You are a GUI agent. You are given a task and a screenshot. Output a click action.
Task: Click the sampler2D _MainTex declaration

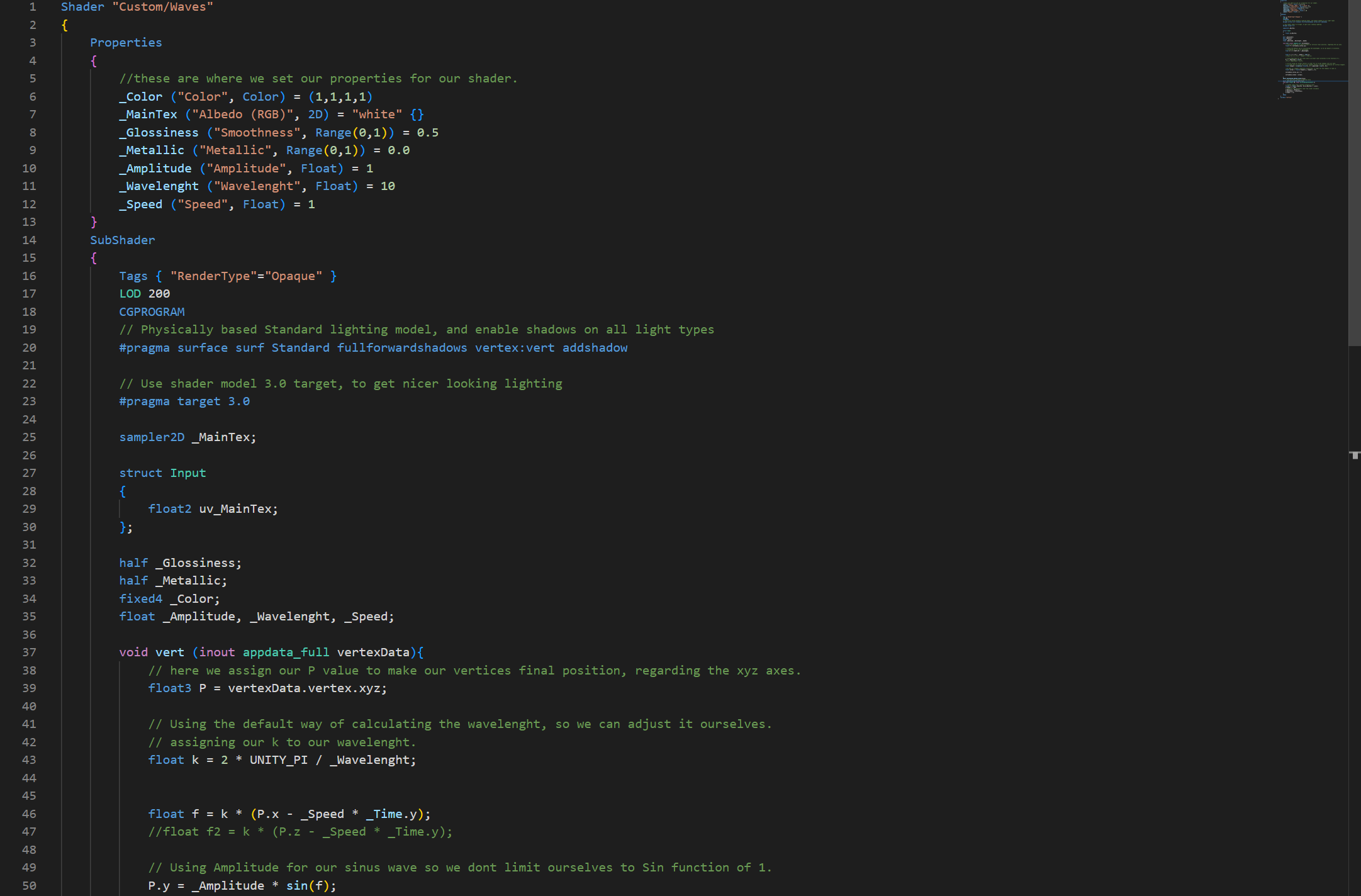click(x=187, y=437)
